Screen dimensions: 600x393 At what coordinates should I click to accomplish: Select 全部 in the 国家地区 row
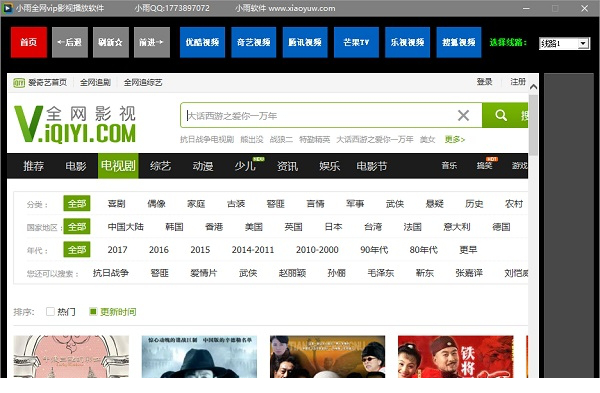pos(77,227)
